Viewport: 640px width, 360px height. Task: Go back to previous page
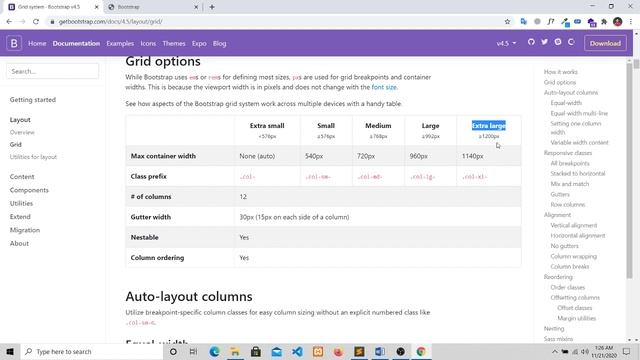coord(9,22)
